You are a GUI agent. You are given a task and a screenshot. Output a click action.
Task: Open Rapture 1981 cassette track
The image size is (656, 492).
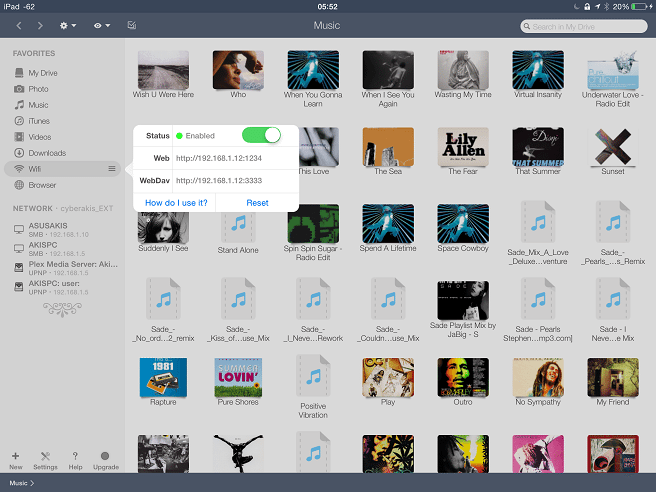point(163,382)
